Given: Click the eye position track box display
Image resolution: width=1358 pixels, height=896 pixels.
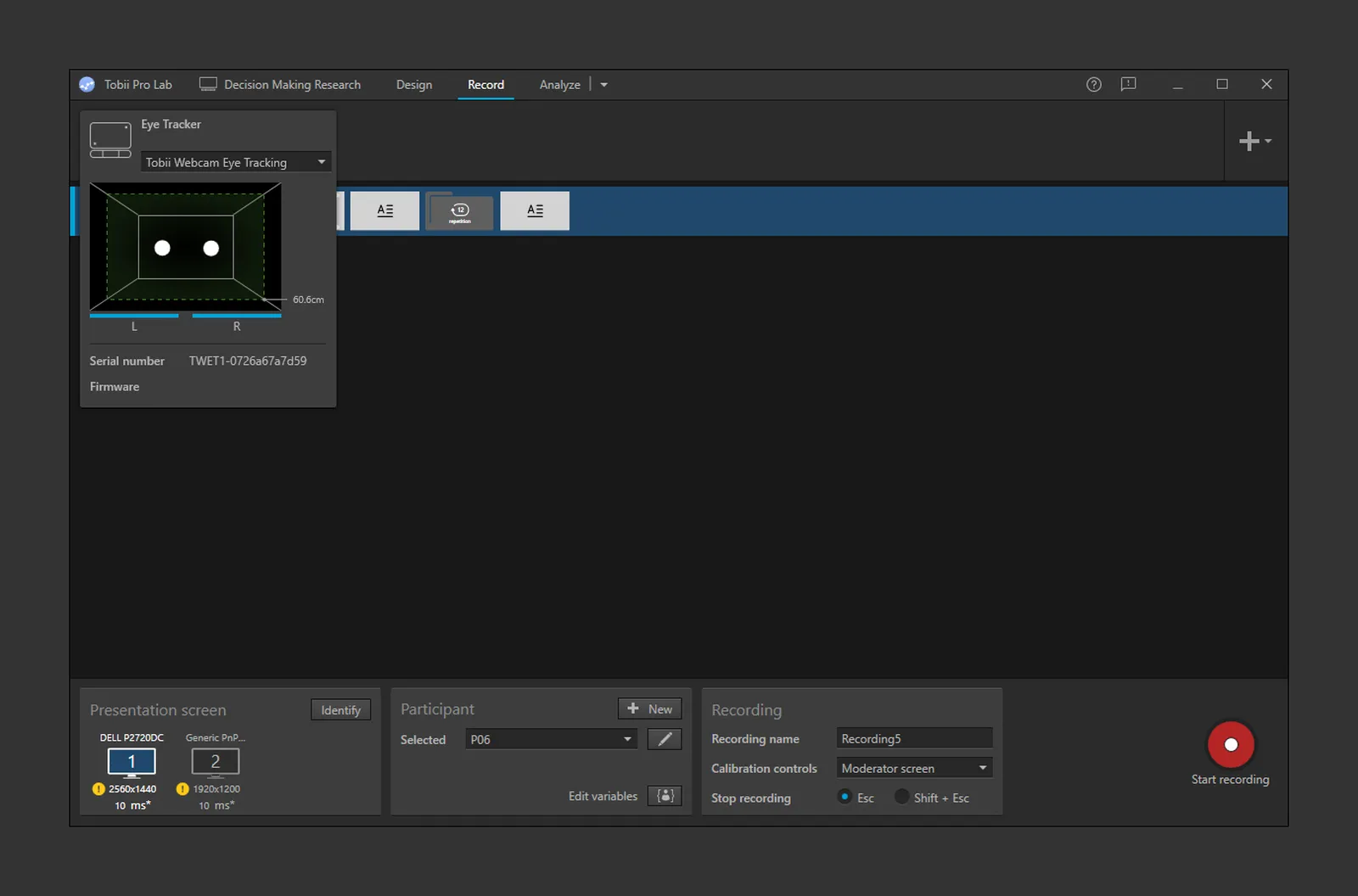Looking at the screenshot, I should click(185, 247).
